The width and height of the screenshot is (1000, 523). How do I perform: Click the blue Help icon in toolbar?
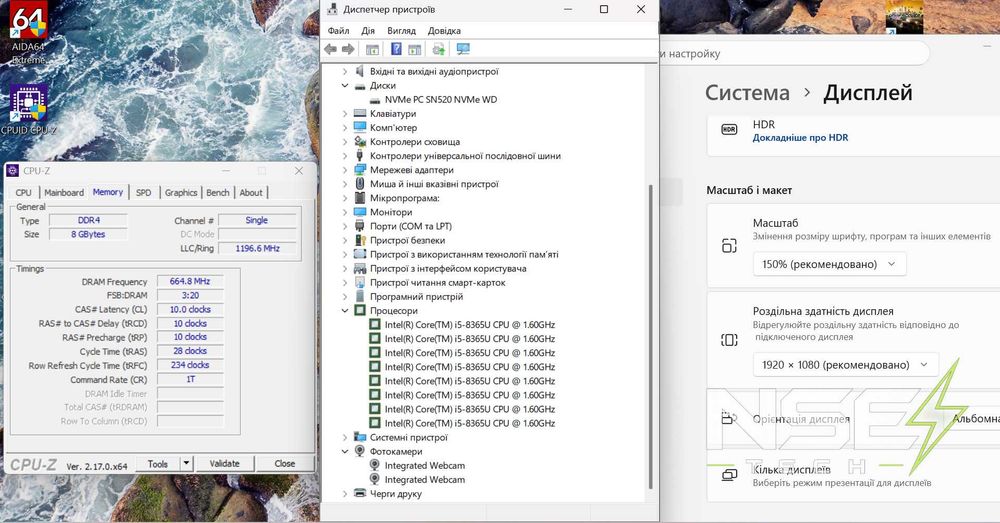(396, 49)
